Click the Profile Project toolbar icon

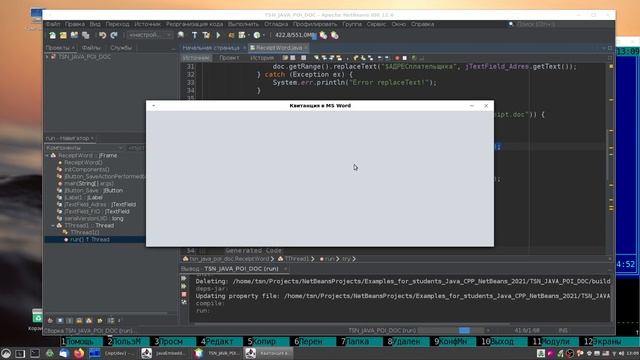[x=257, y=36]
